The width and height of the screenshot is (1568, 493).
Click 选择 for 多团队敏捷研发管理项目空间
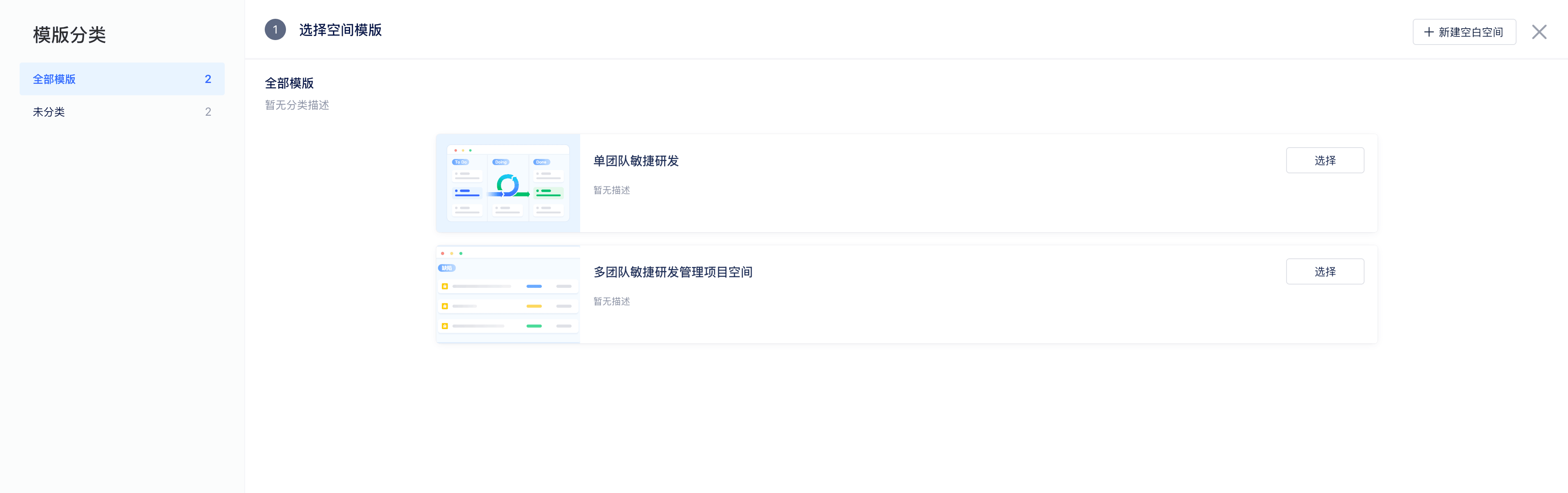(1325, 272)
